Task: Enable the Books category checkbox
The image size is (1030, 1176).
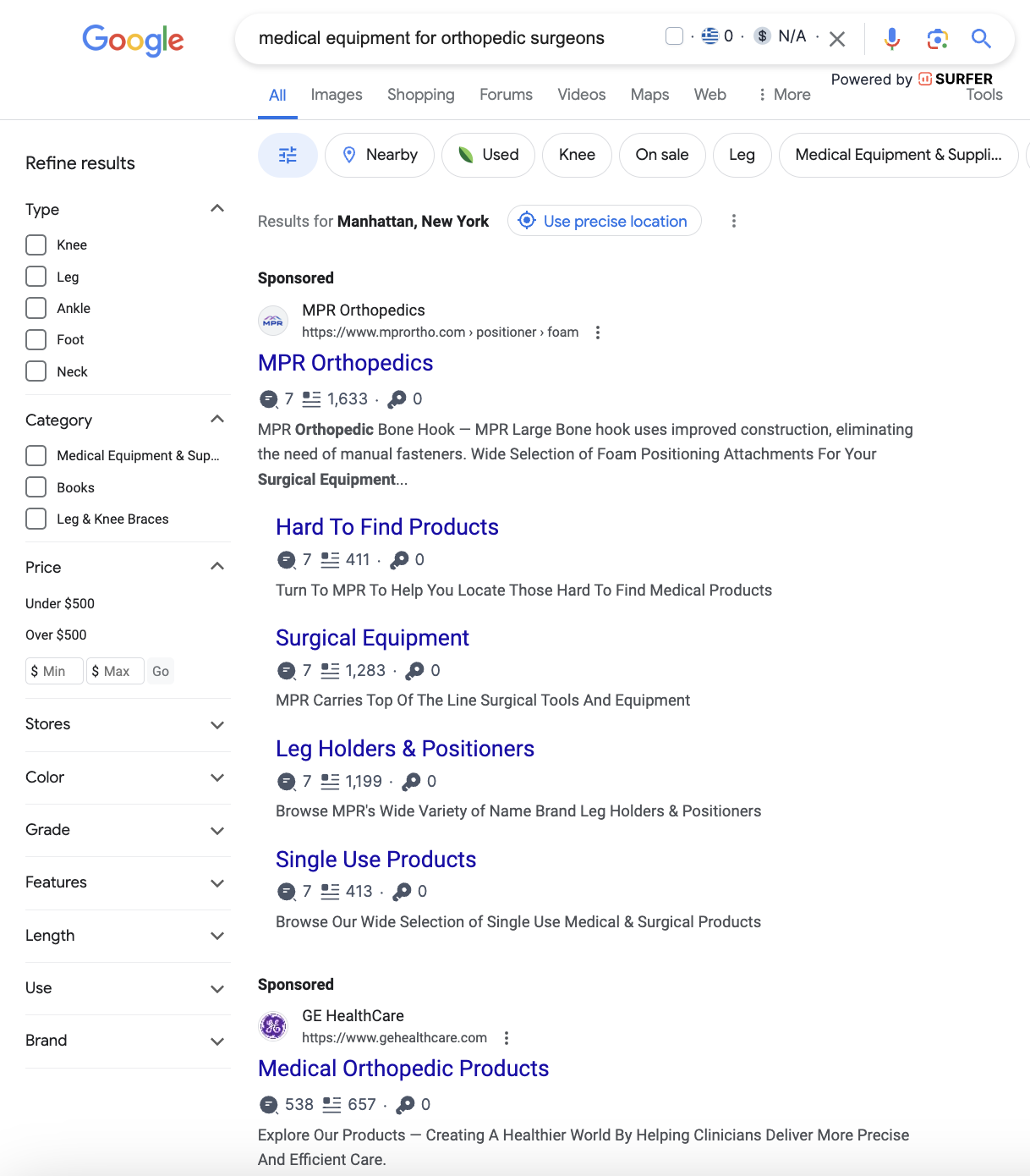Action: pos(36,487)
